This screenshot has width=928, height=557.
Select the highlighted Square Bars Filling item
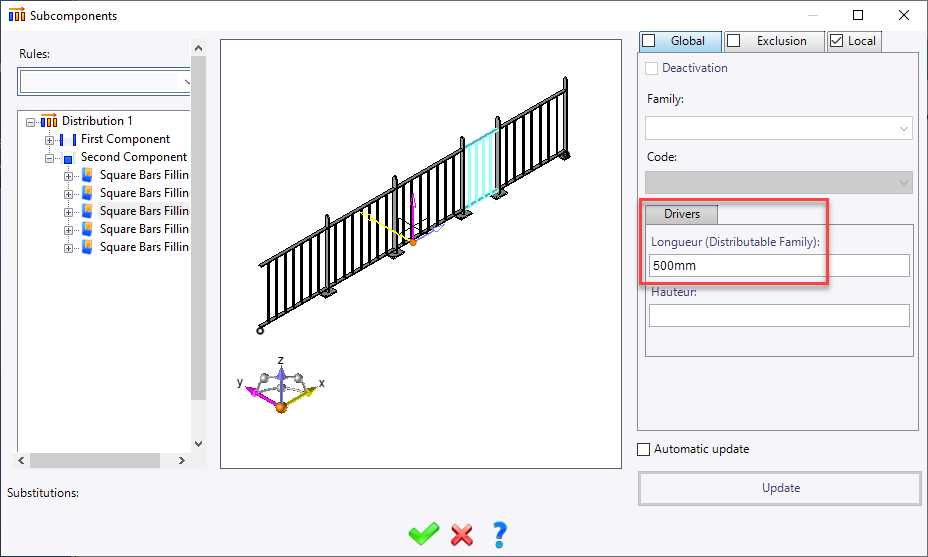pos(143,211)
